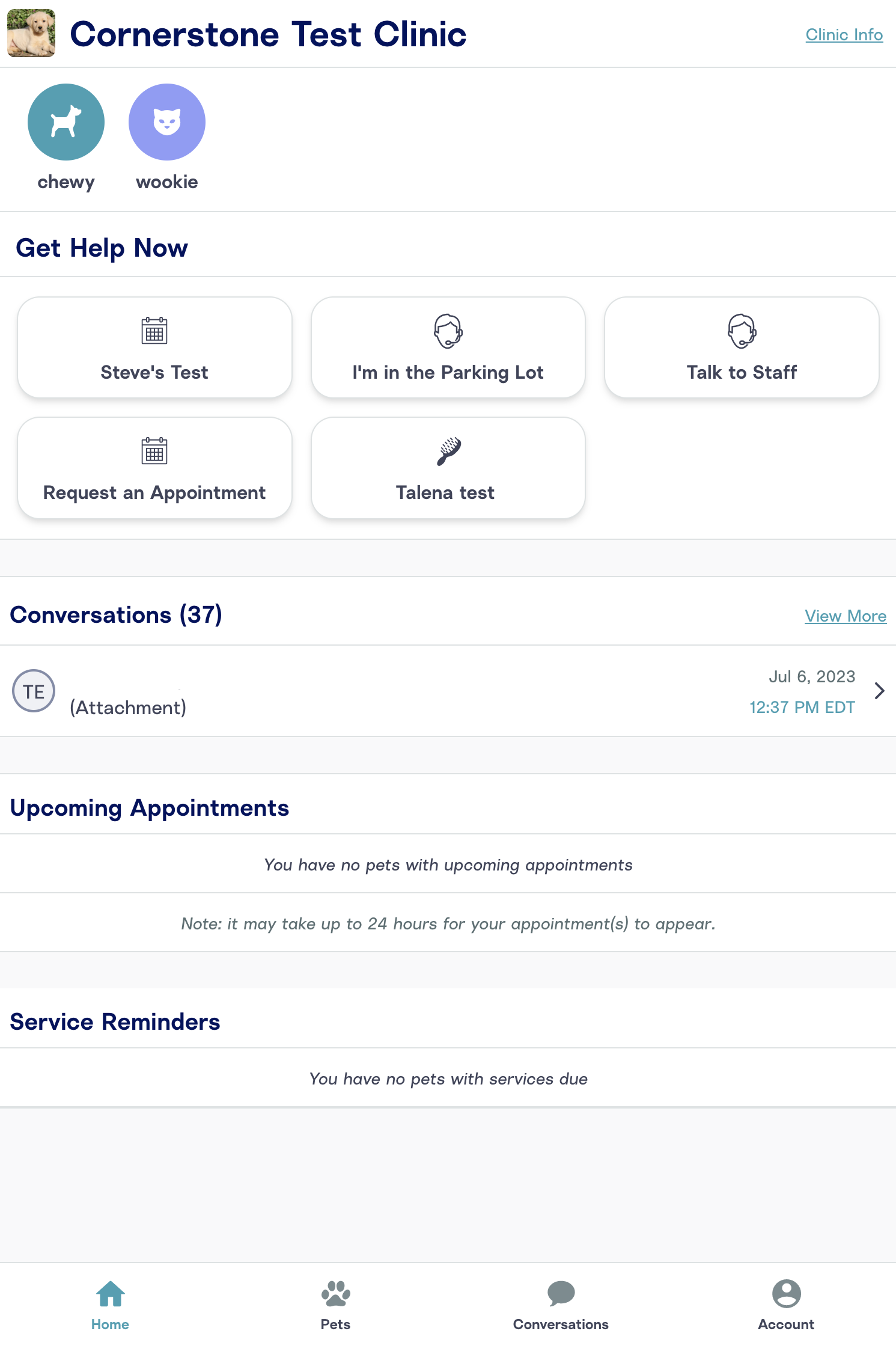The width and height of the screenshot is (896, 1346).
Task: Open the Clinic Info link
Action: (844, 35)
